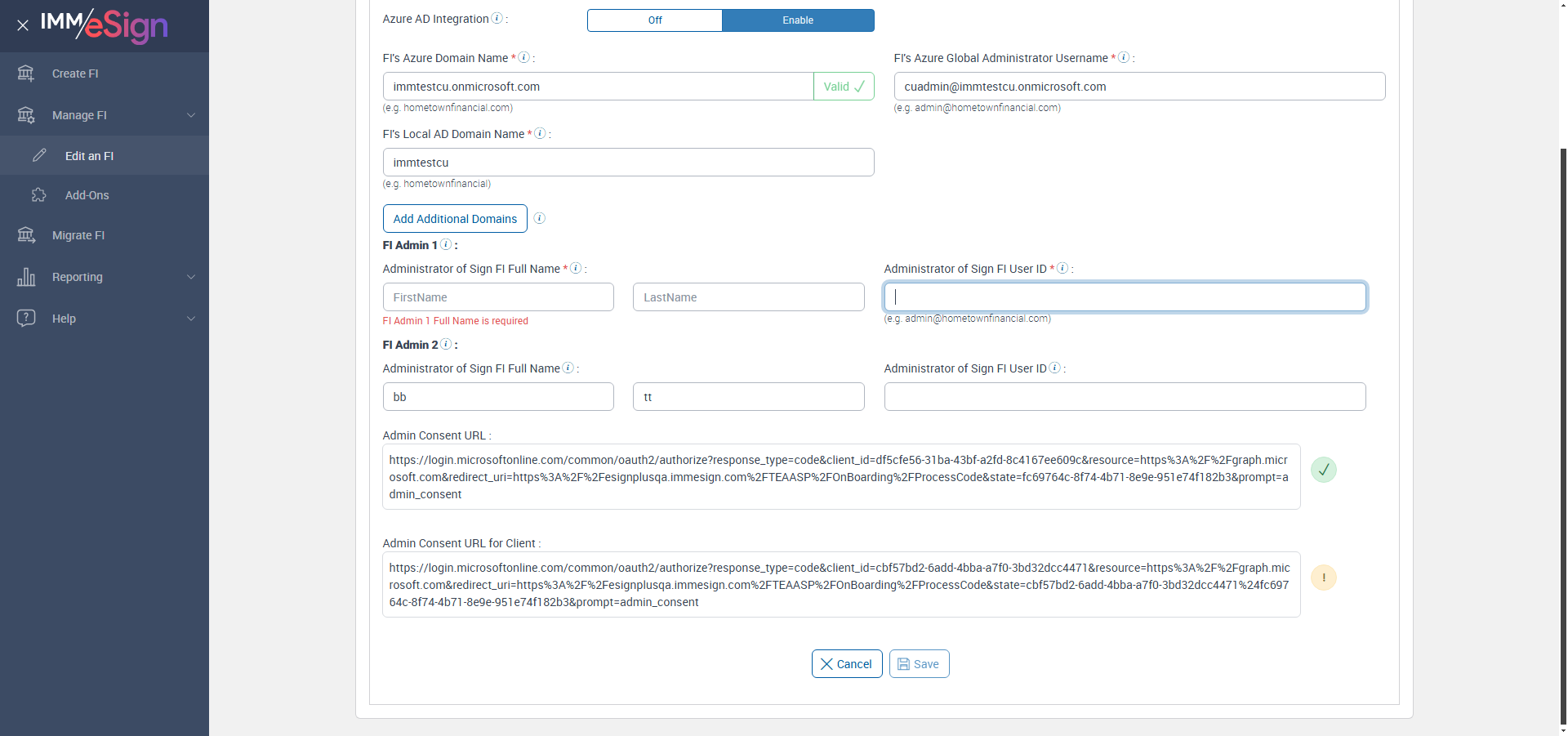Click the FI Admin 1 FirstName field
The image size is (1568, 736).
click(498, 297)
